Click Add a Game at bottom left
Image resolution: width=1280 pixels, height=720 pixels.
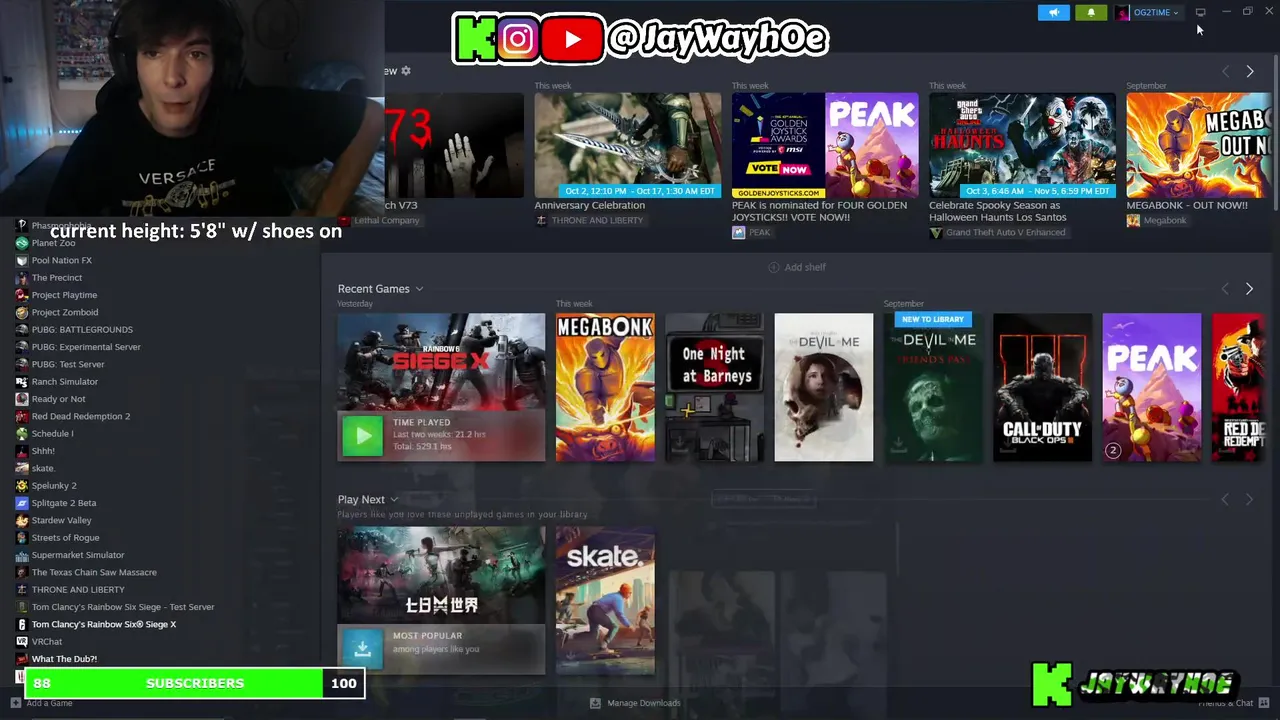42,703
